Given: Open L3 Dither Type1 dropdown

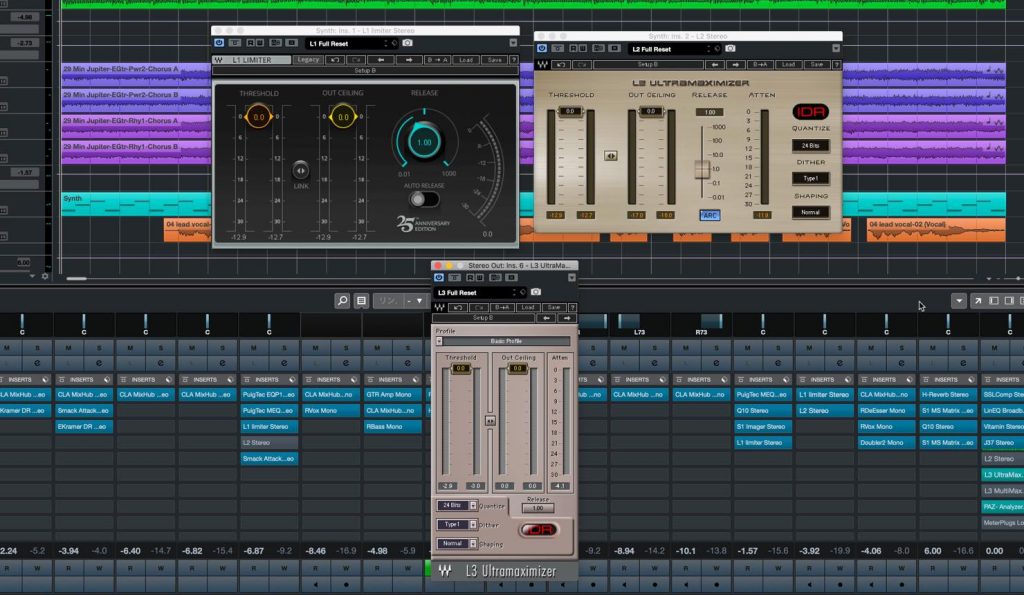Looking at the screenshot, I should click(x=456, y=524).
